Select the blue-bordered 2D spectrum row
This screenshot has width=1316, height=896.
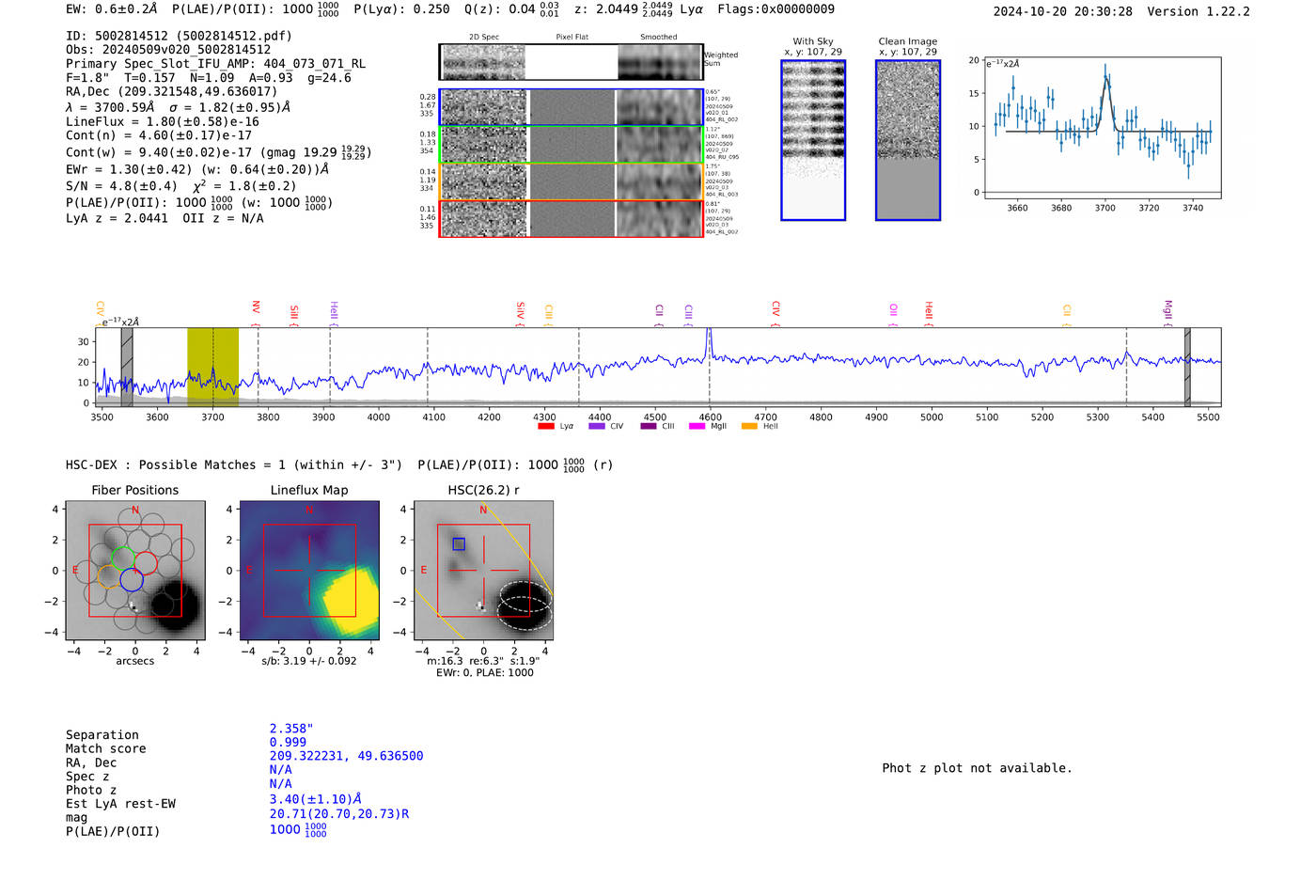point(572,107)
